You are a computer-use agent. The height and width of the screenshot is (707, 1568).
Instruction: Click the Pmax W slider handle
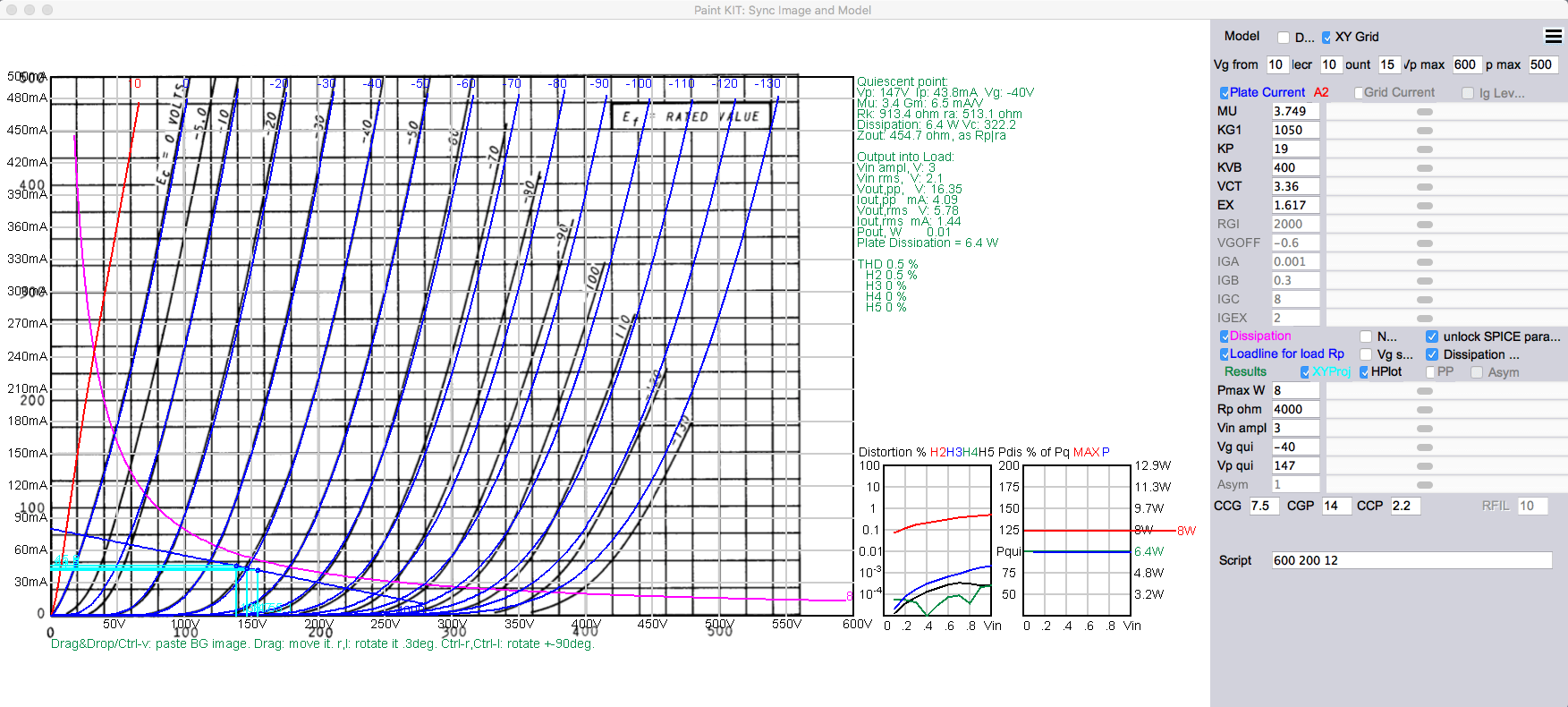coord(1425,391)
